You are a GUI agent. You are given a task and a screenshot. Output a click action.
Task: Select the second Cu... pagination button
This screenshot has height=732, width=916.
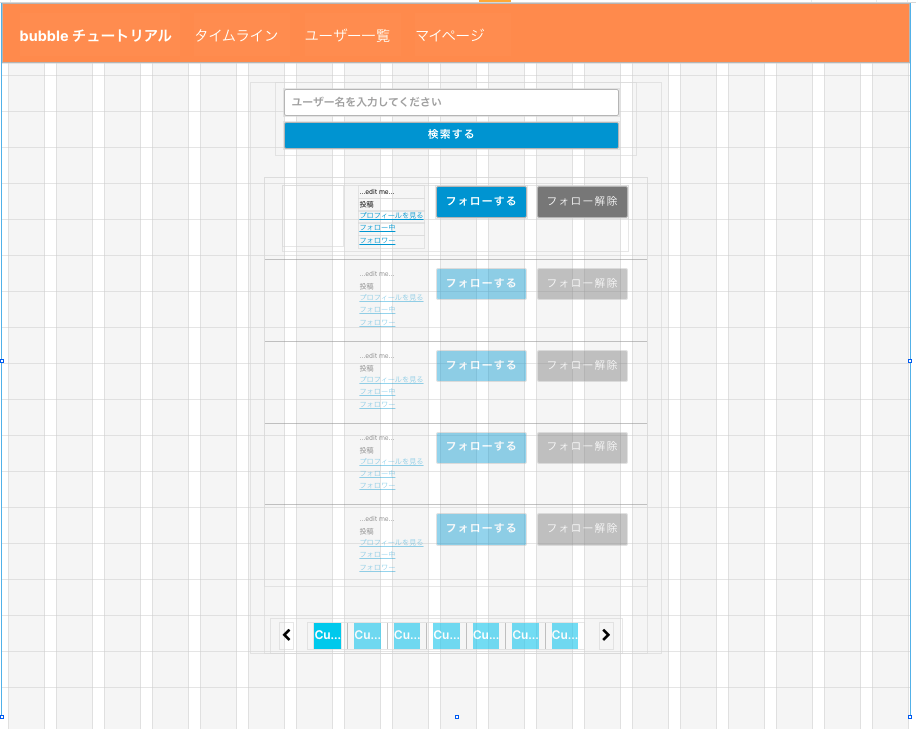(x=367, y=635)
